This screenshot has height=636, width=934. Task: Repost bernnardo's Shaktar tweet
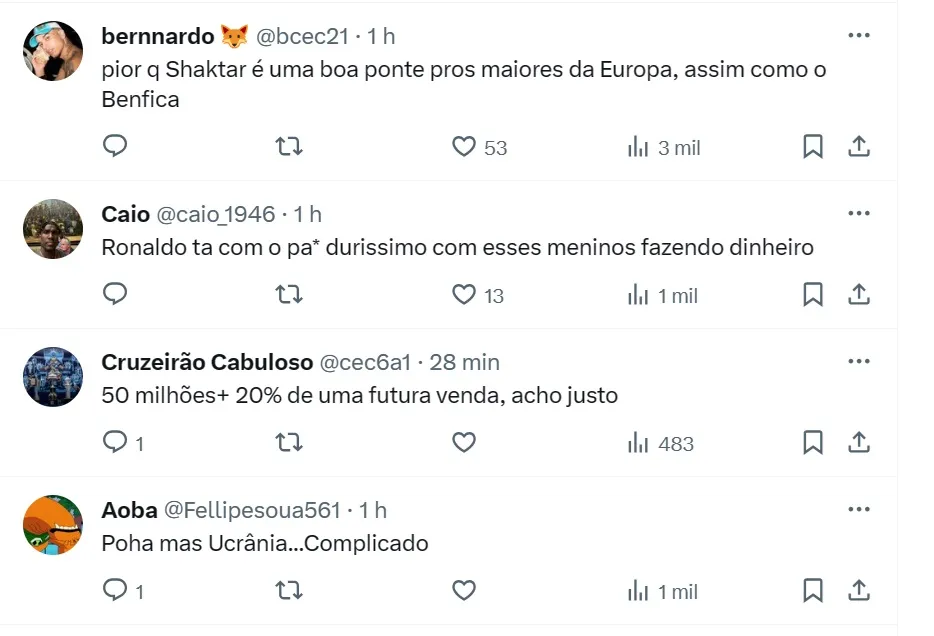pyautogui.click(x=289, y=147)
